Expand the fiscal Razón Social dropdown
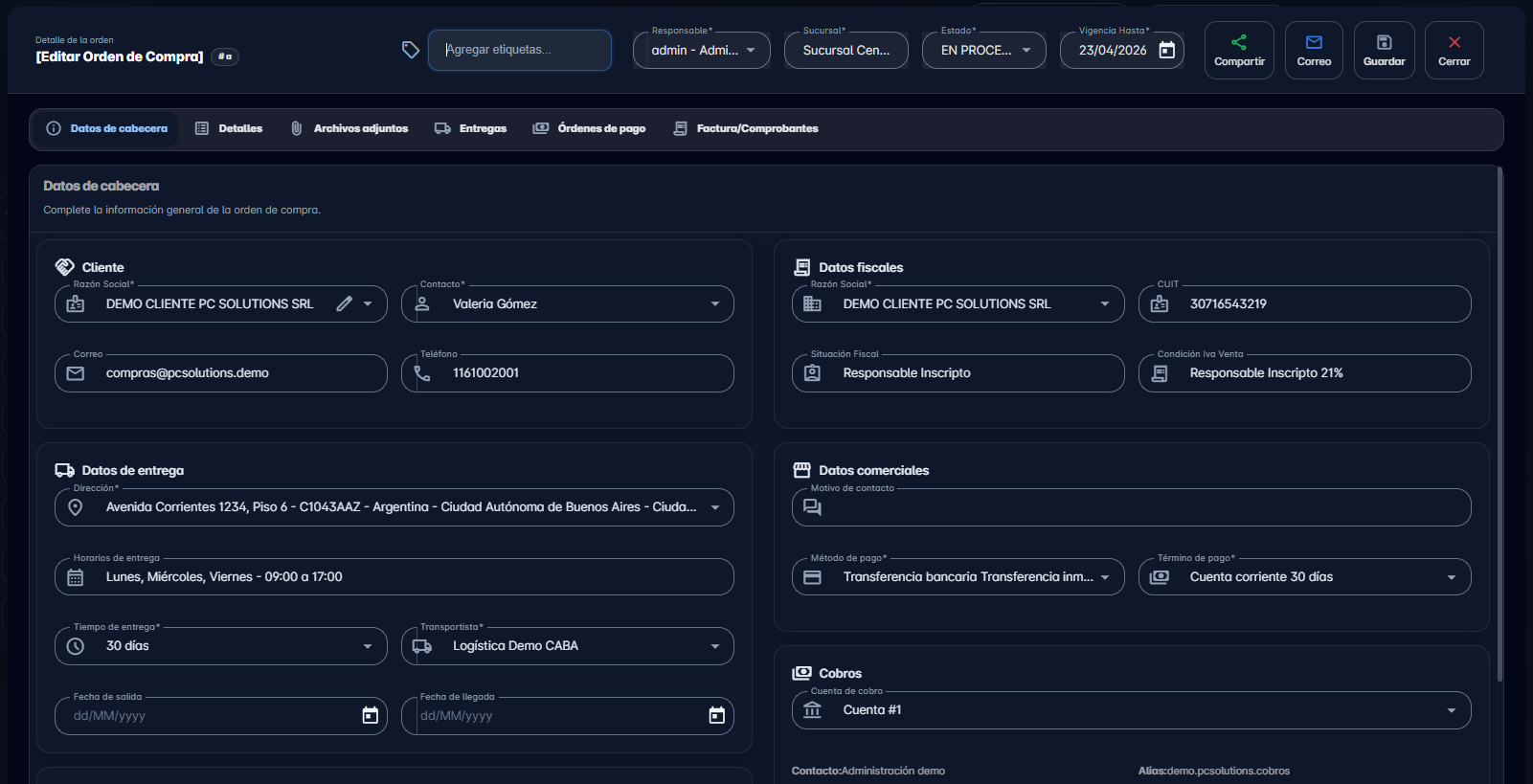The image size is (1533, 784). (x=1105, y=303)
